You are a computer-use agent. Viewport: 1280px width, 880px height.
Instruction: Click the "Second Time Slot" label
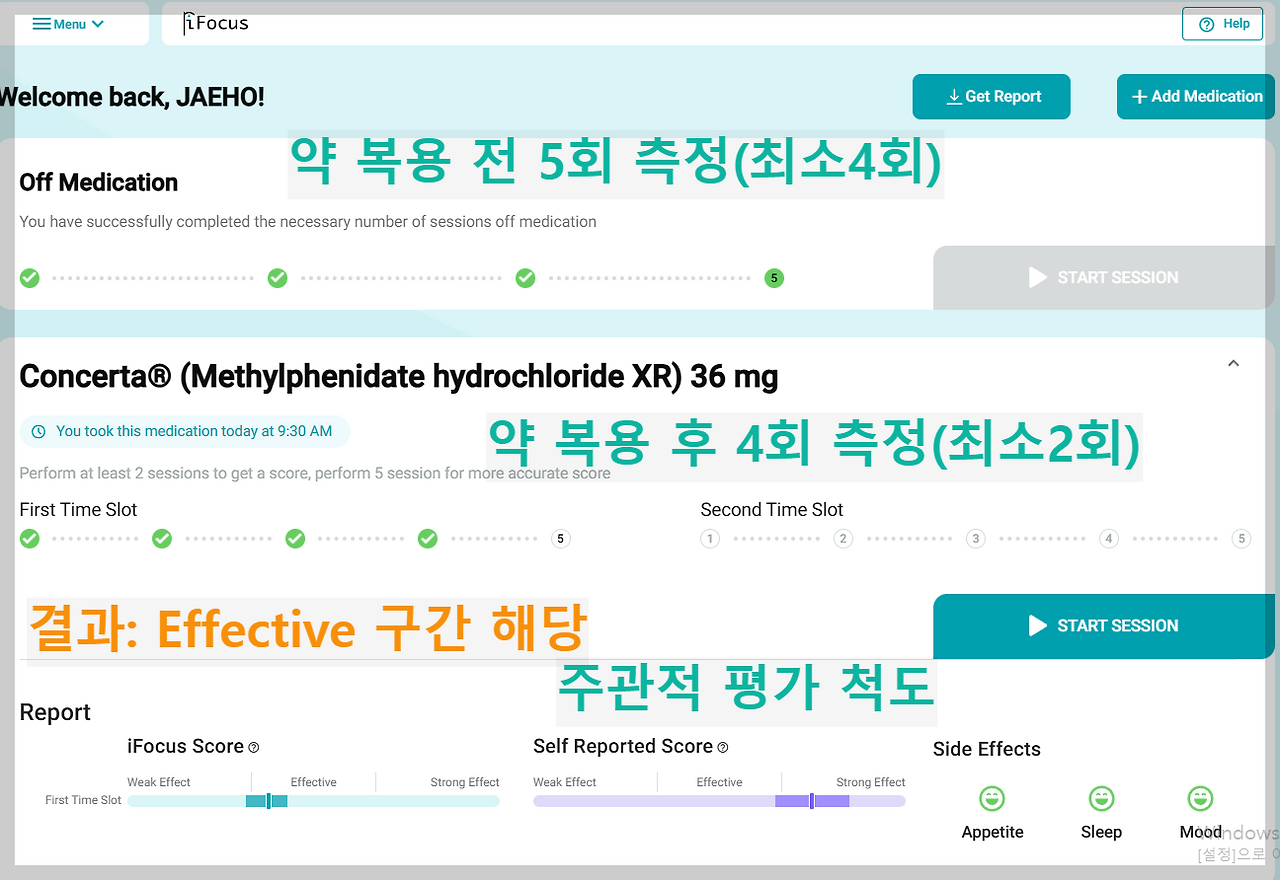tap(772, 510)
